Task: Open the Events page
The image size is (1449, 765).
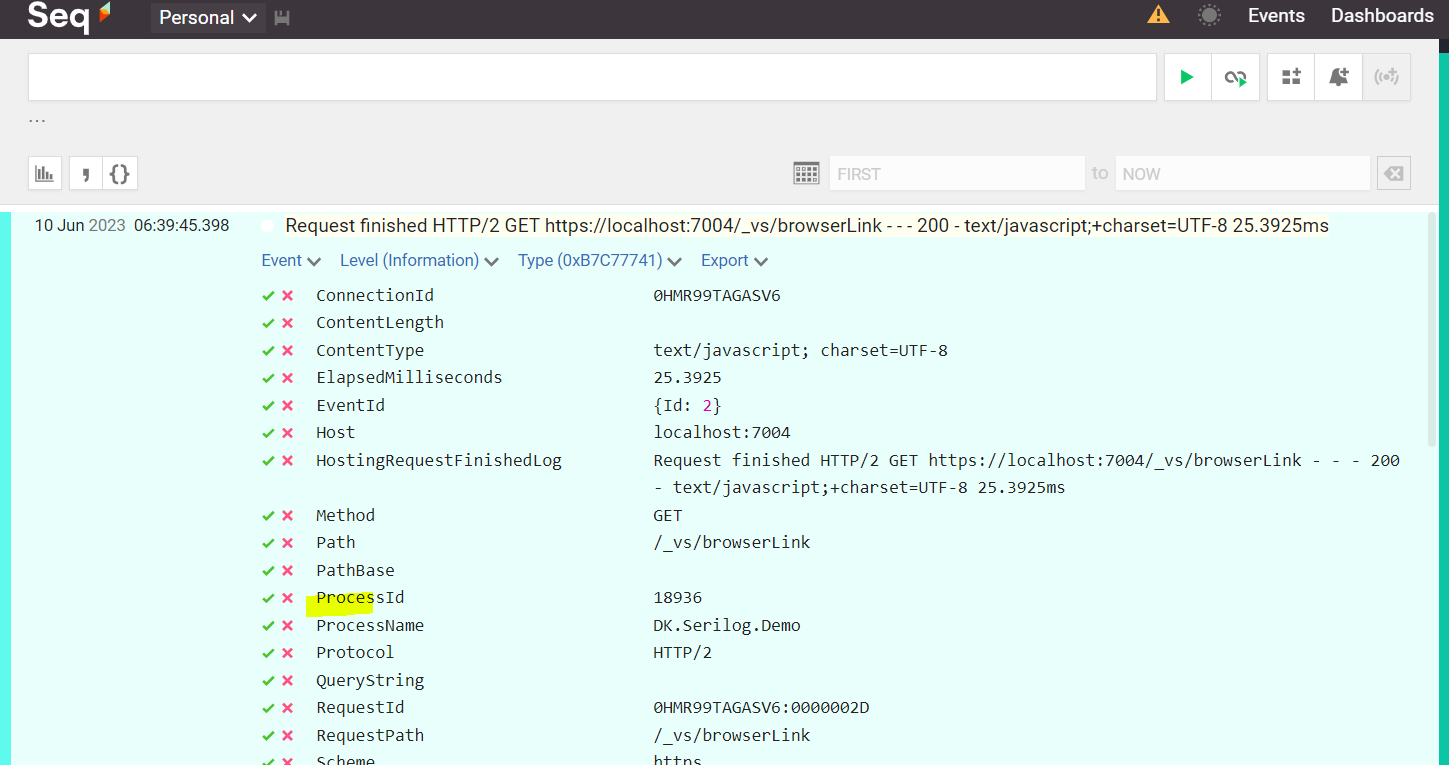Action: click(x=1276, y=16)
